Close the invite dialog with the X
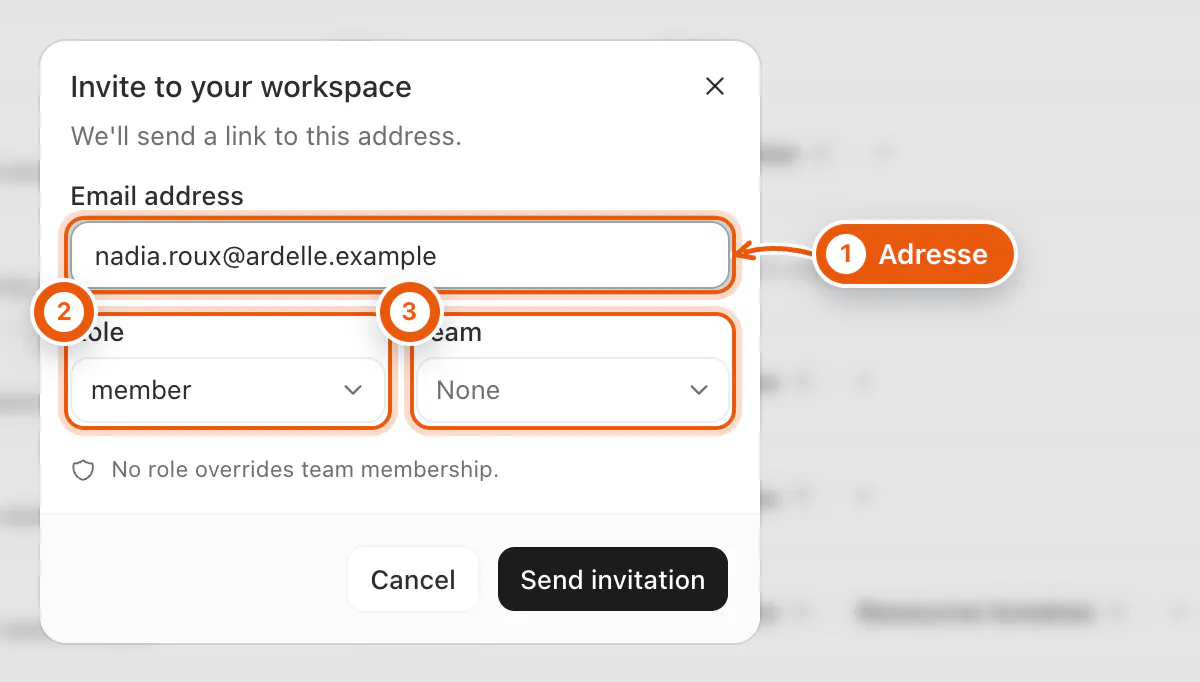The width and height of the screenshot is (1200, 682). coord(714,87)
